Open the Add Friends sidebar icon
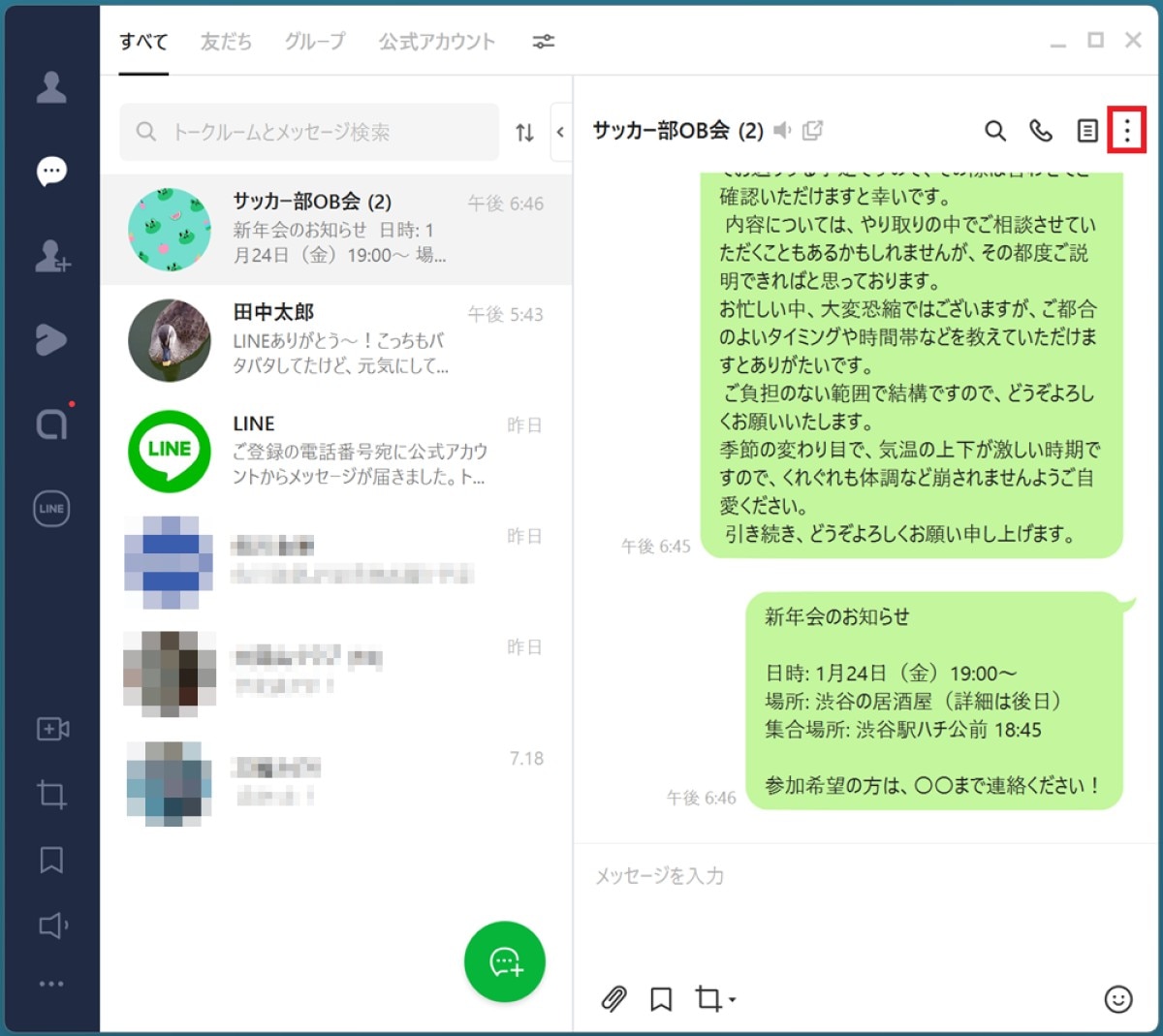Image resolution: width=1163 pixels, height=1036 pixels. click(51, 256)
